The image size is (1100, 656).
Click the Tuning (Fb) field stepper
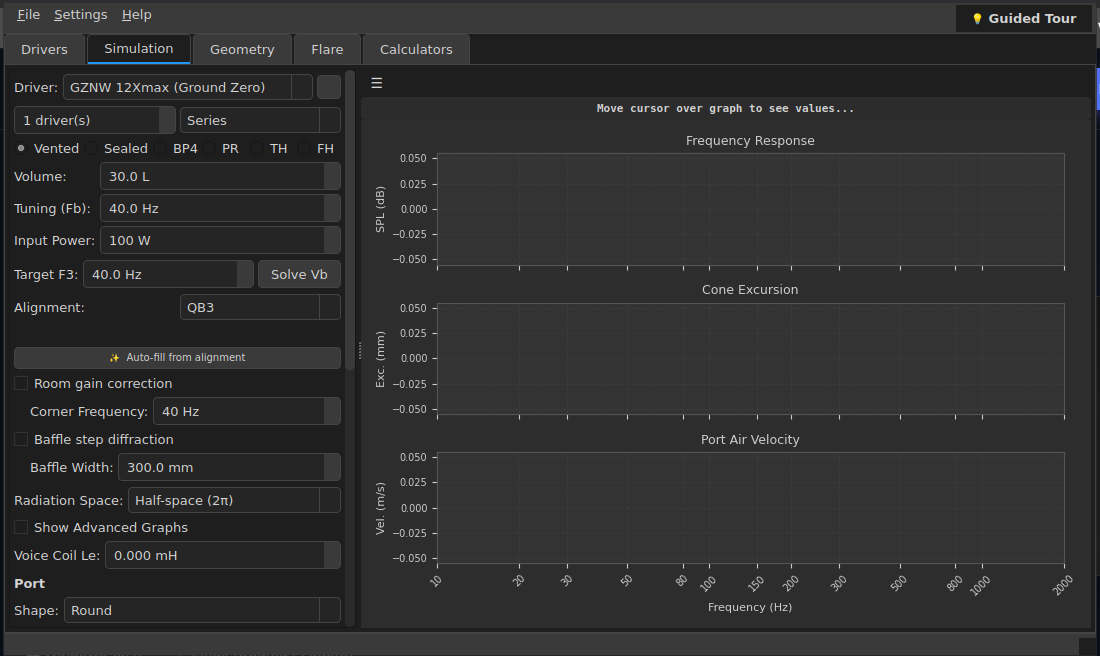(x=333, y=208)
